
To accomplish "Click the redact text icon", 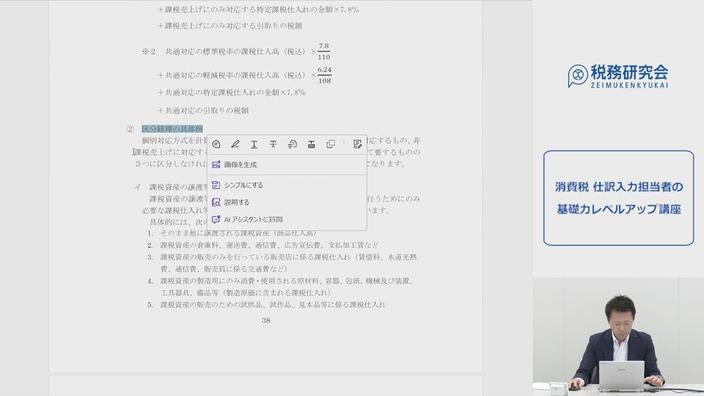I will coord(311,144).
